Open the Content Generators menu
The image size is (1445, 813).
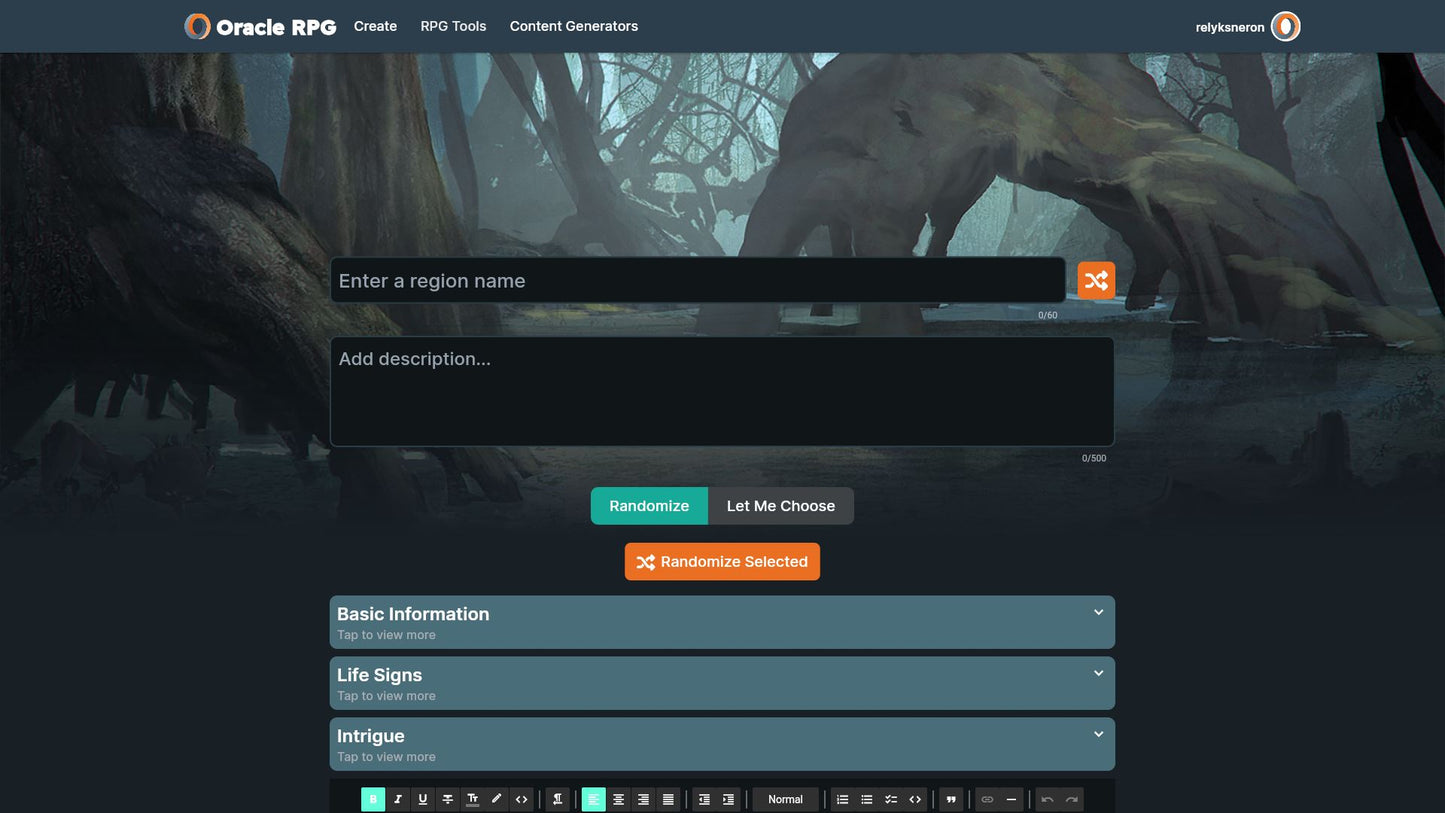coord(573,26)
